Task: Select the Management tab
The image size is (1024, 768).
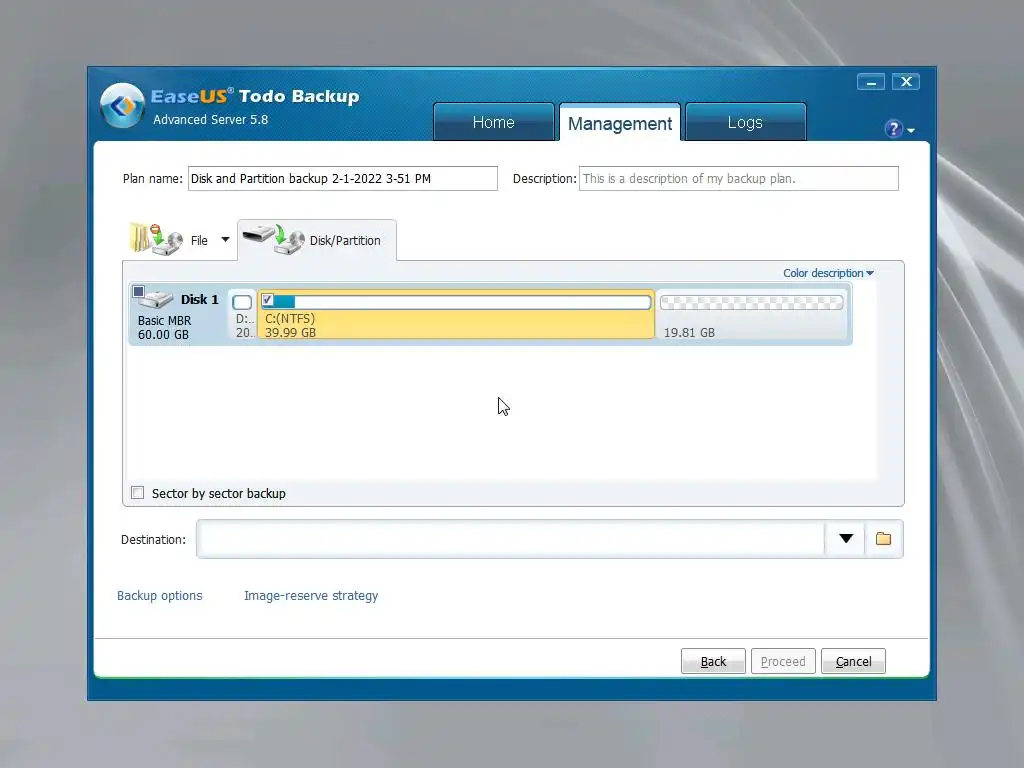Action: tap(620, 123)
